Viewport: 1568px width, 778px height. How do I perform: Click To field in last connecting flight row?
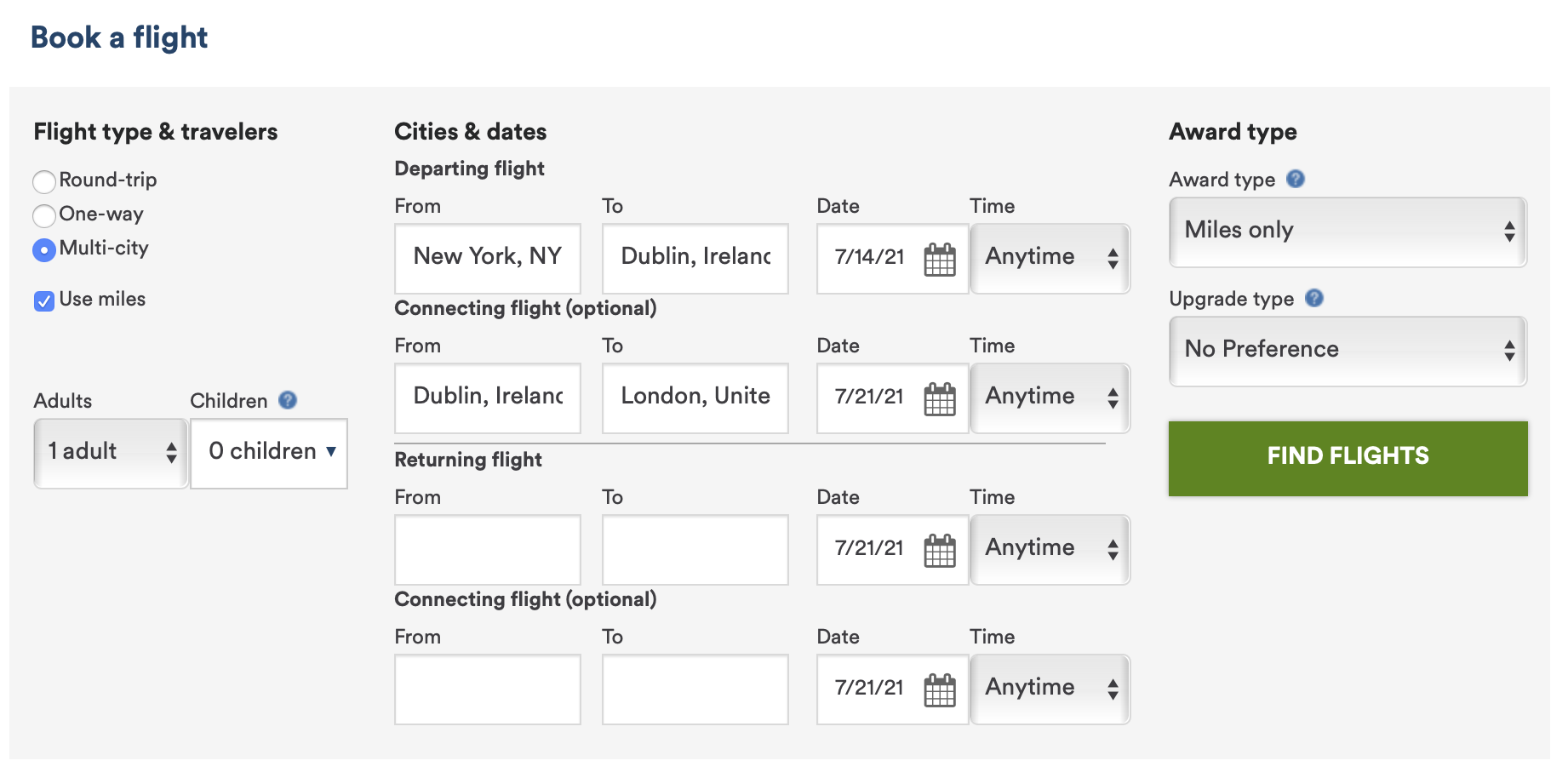coord(695,689)
